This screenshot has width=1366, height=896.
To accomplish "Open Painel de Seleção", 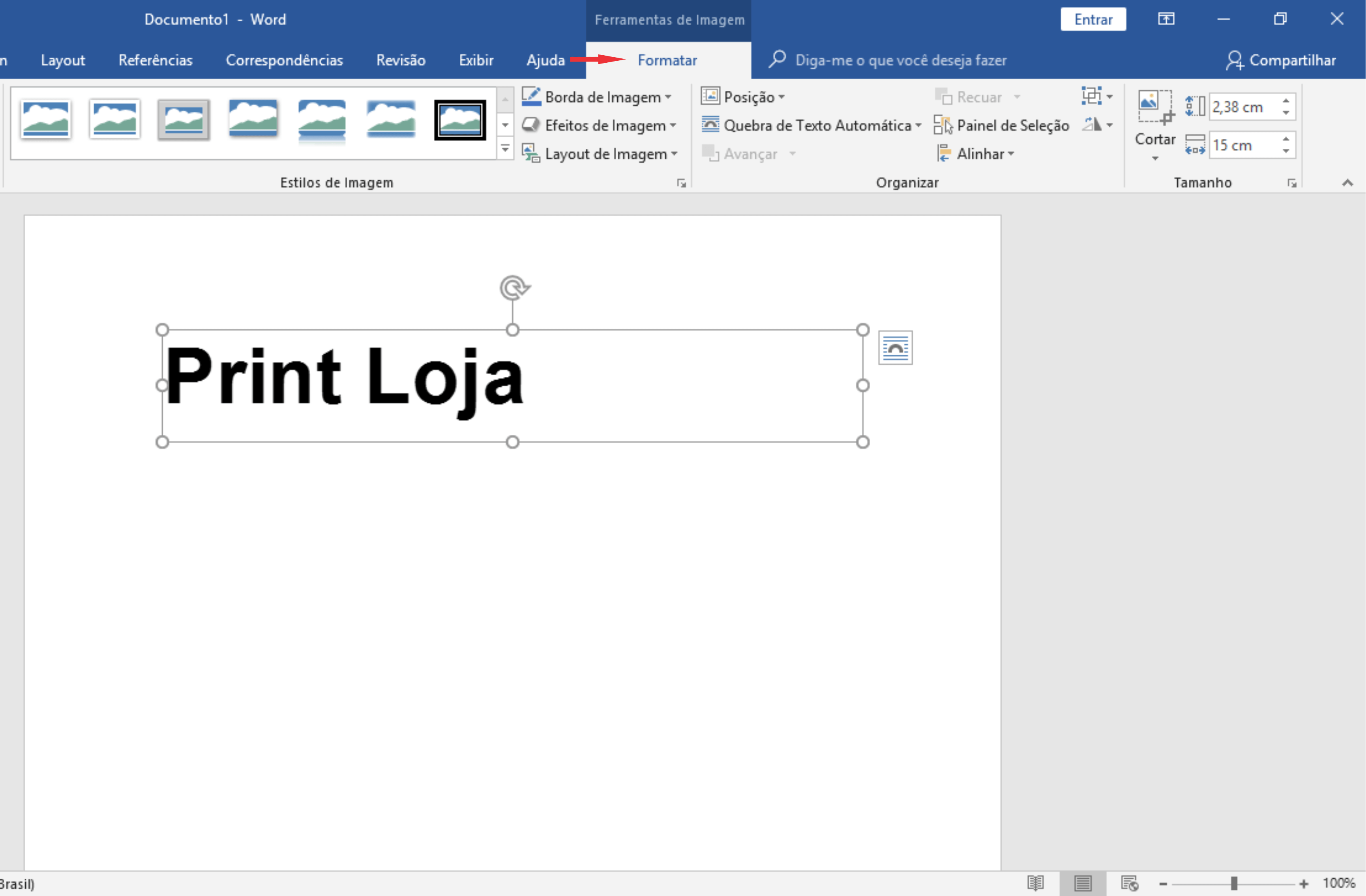I will 1002,125.
